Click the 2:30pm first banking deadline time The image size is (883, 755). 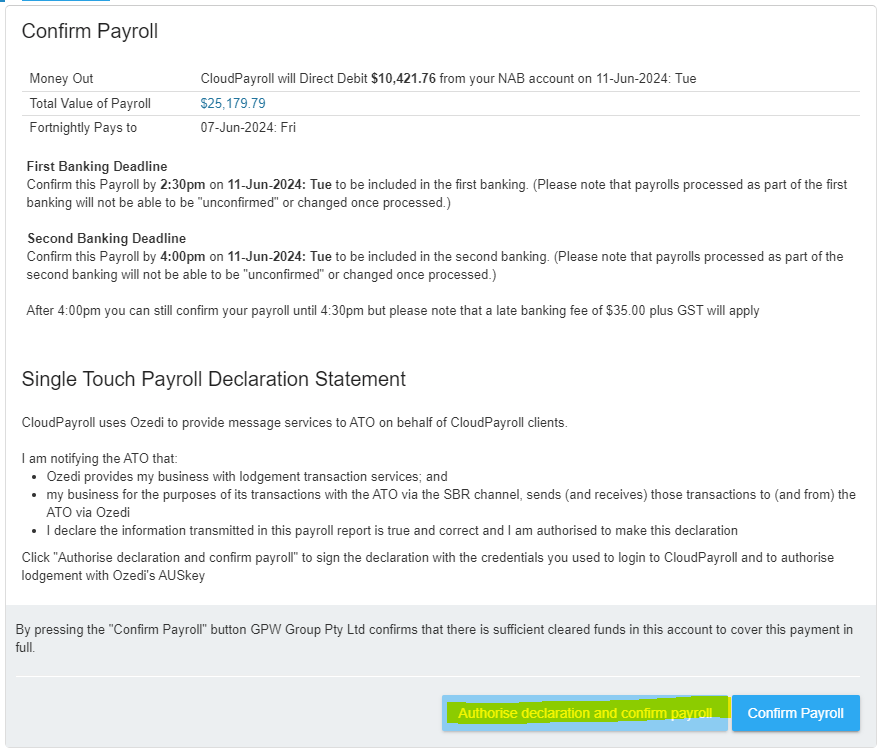coord(182,185)
